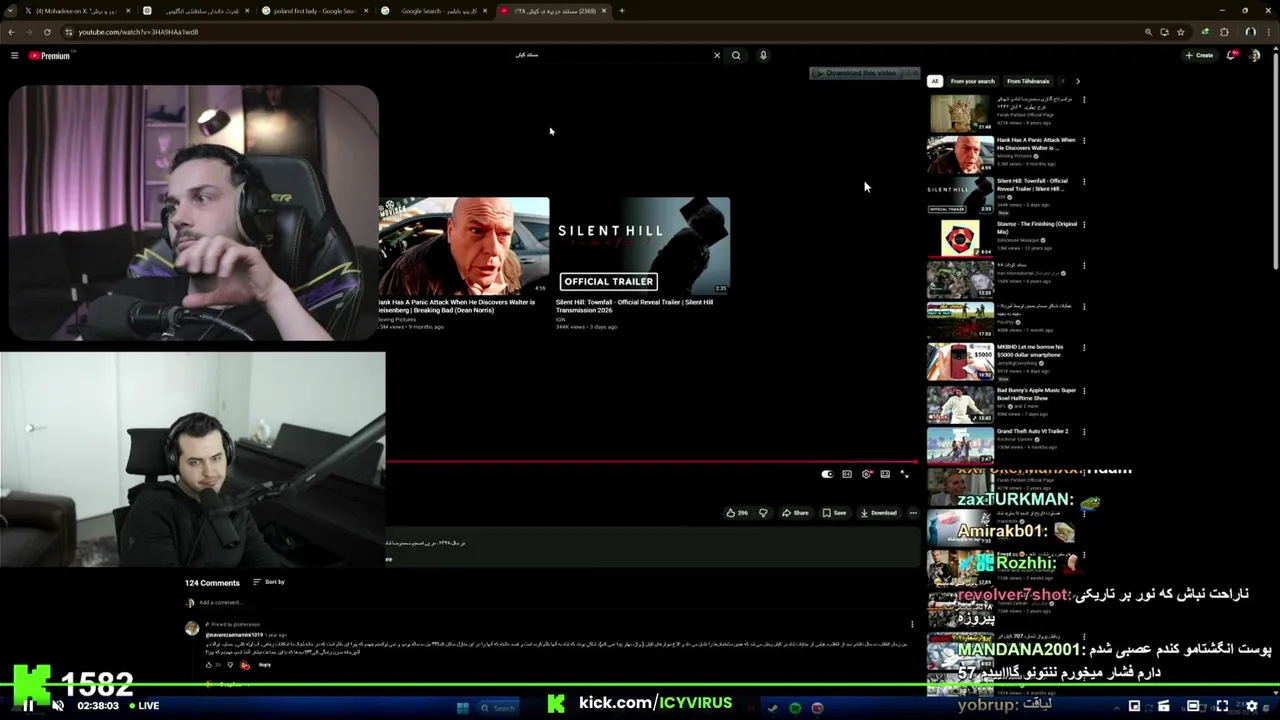Toggle YouTube subtitles captions button
Viewport: 1280px width, 720px height.
pyautogui.click(x=847, y=474)
